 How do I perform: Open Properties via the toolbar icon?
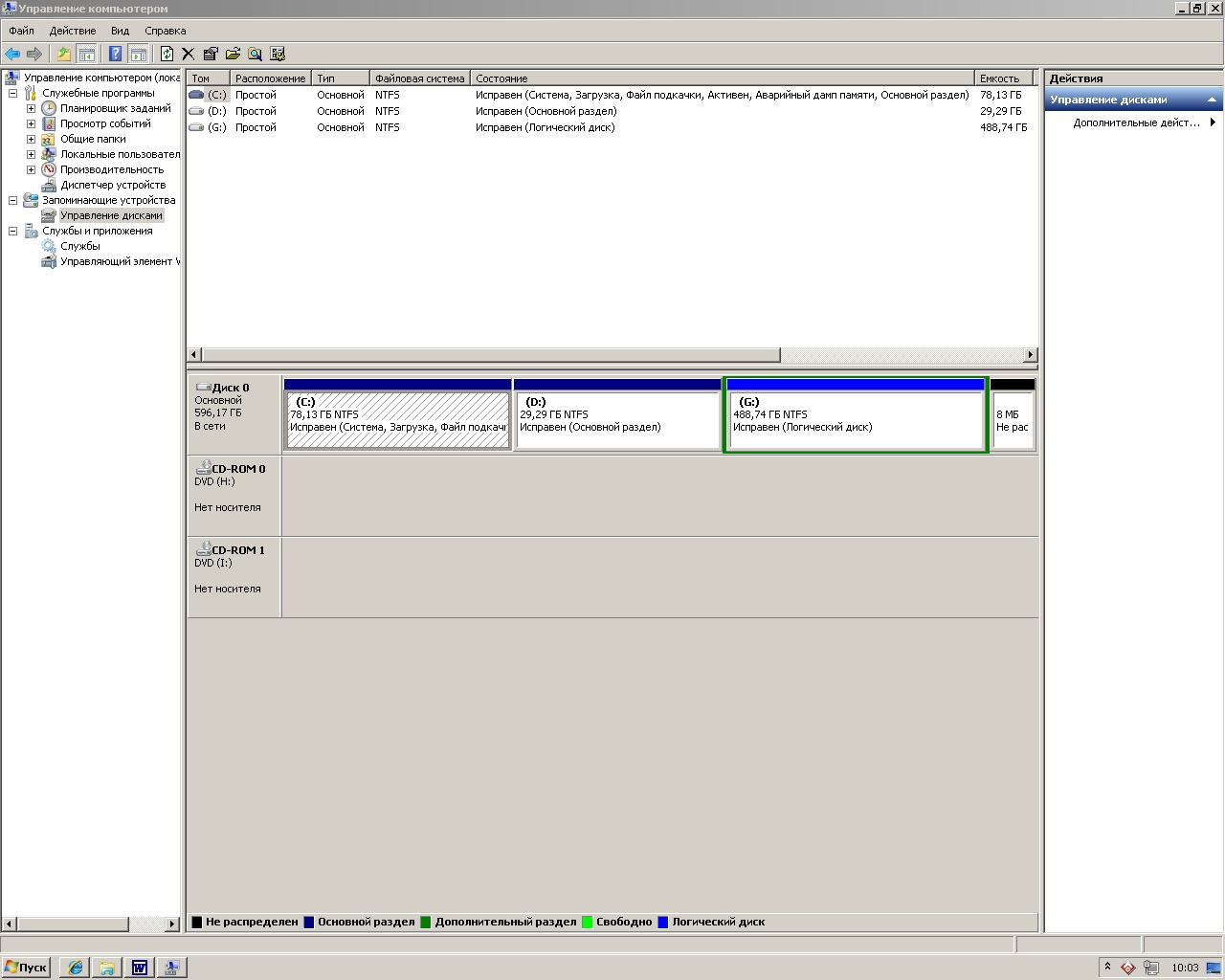(211, 55)
